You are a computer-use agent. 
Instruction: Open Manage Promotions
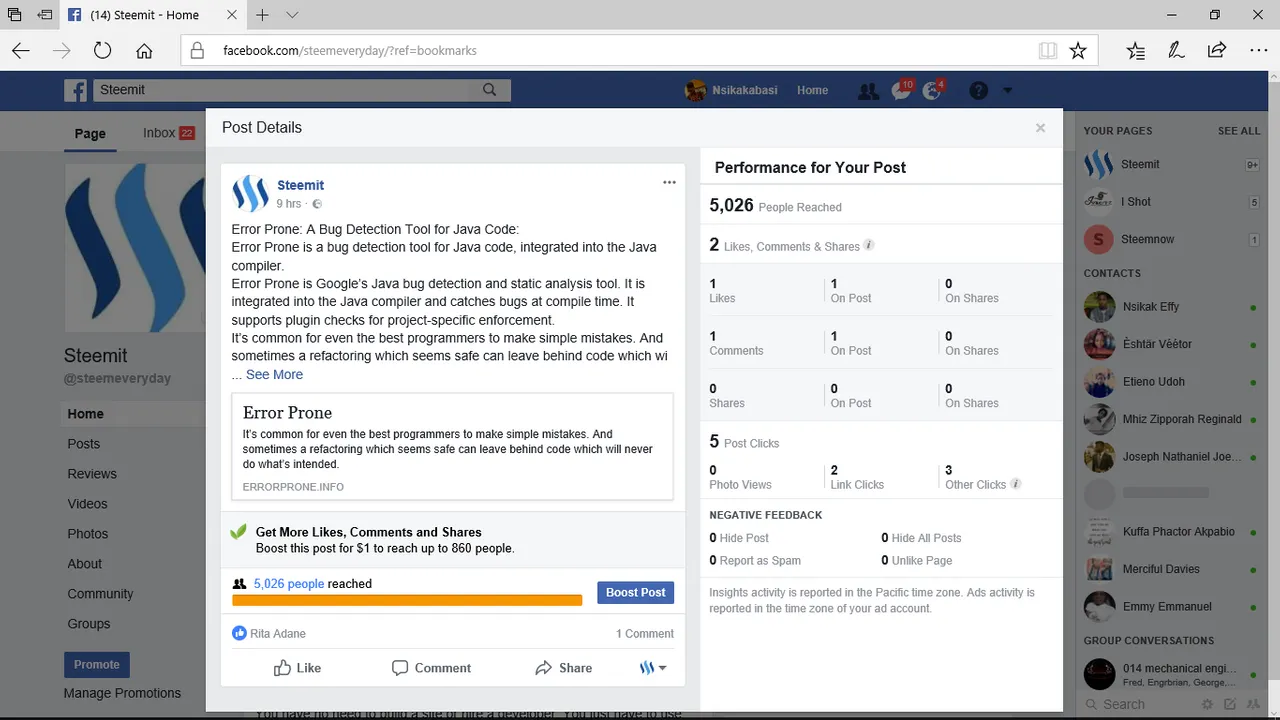pos(122,693)
